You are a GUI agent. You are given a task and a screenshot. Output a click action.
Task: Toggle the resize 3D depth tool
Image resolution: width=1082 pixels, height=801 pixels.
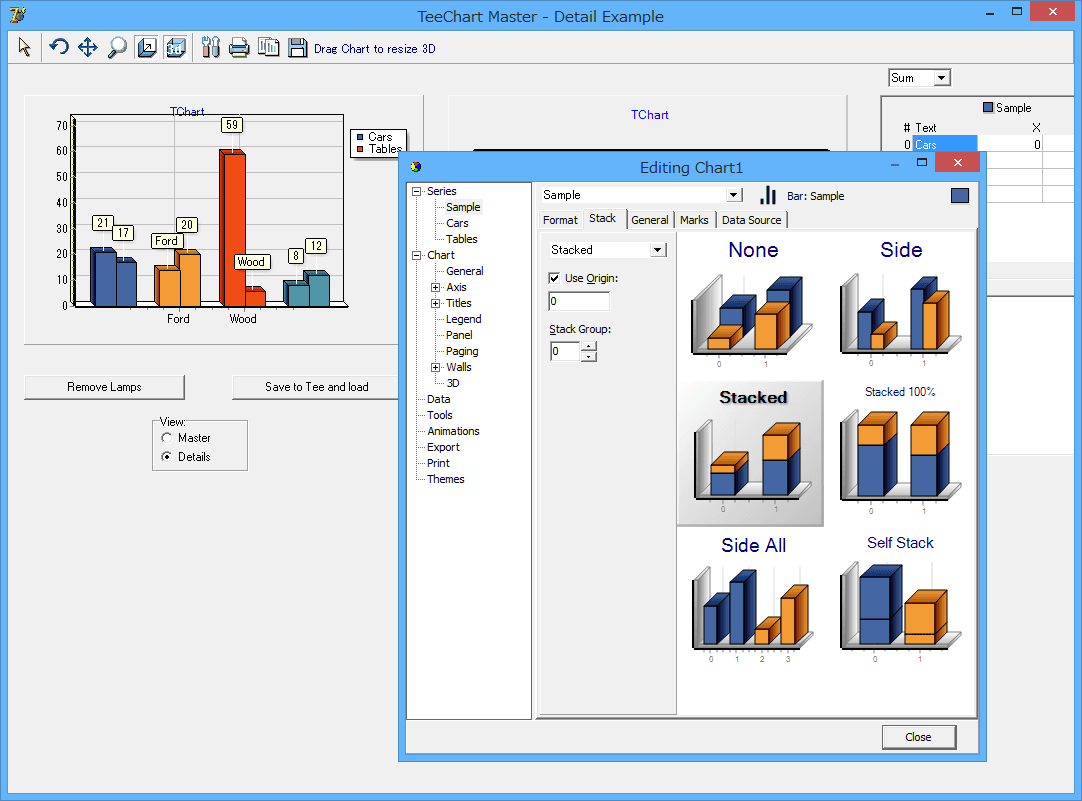pos(147,48)
